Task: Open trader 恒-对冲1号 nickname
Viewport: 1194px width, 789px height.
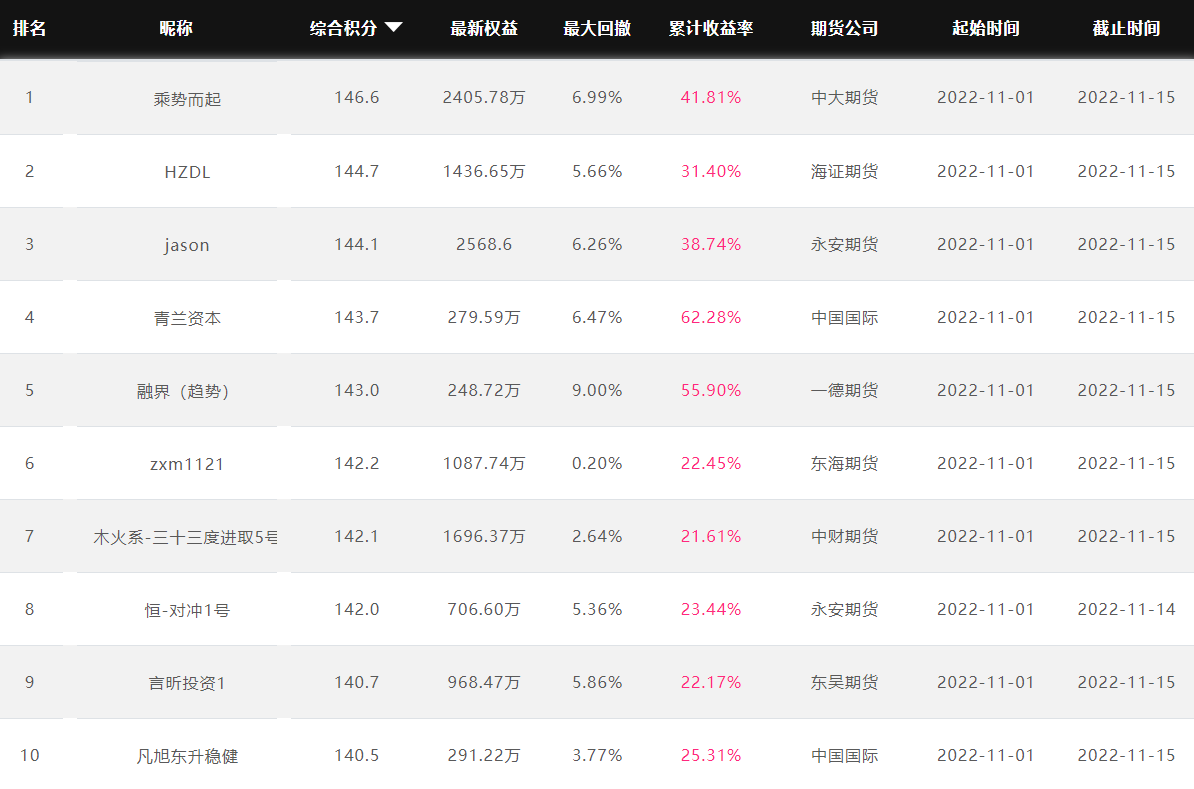Action: click(187, 611)
